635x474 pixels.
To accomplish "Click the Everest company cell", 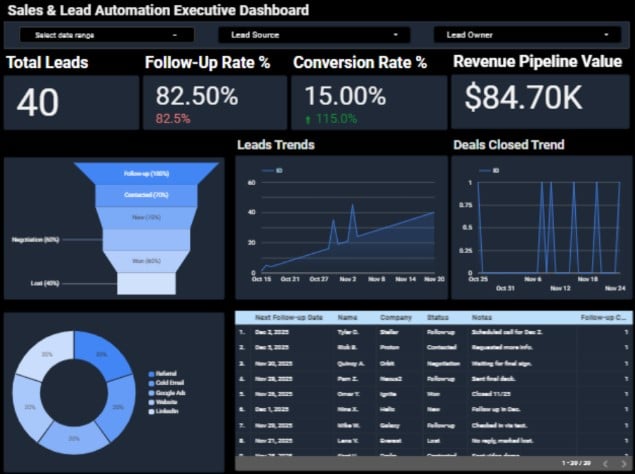I will [390, 441].
